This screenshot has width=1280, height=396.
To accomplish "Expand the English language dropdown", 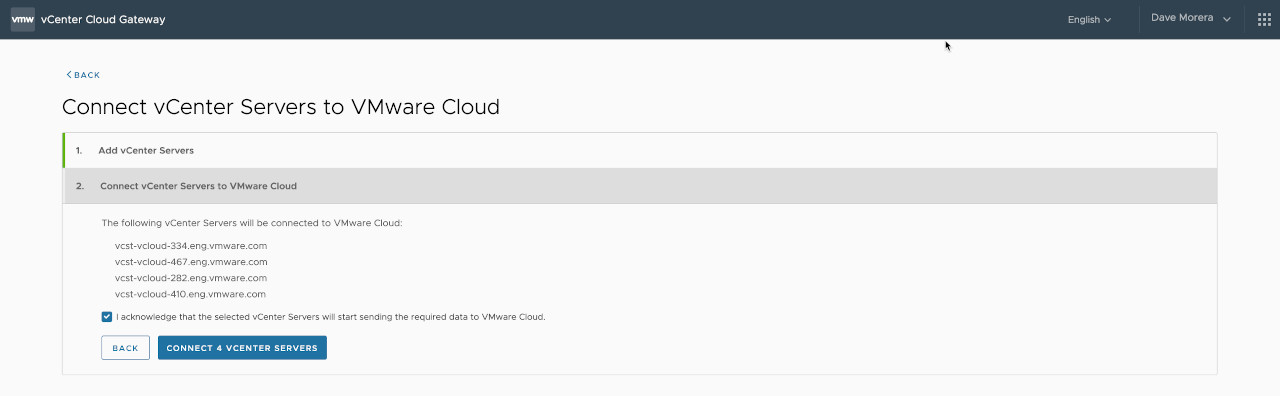I will [1089, 19].
